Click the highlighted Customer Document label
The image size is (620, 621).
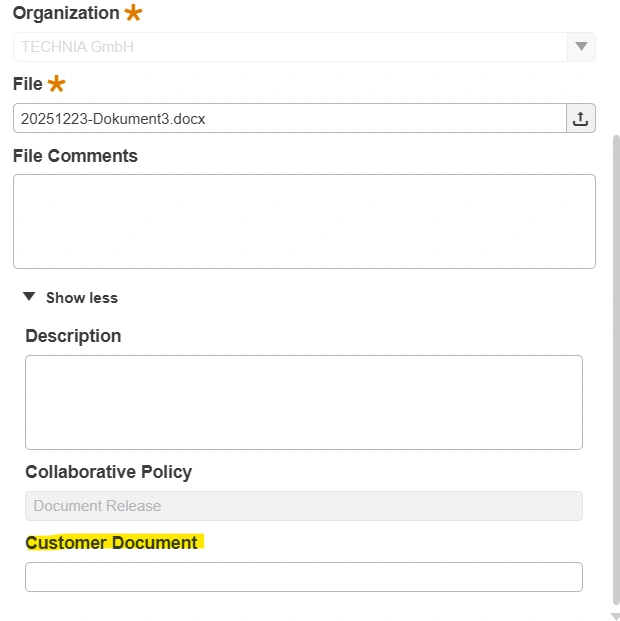(x=112, y=543)
